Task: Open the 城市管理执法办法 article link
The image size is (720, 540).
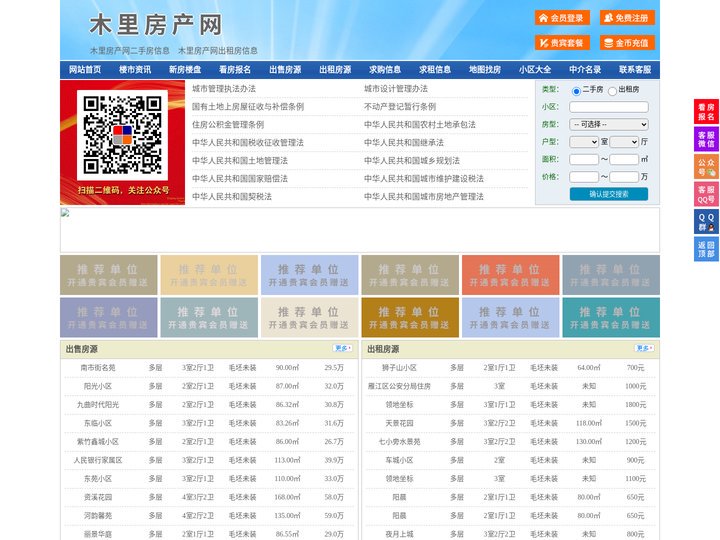Action: click(x=224, y=89)
